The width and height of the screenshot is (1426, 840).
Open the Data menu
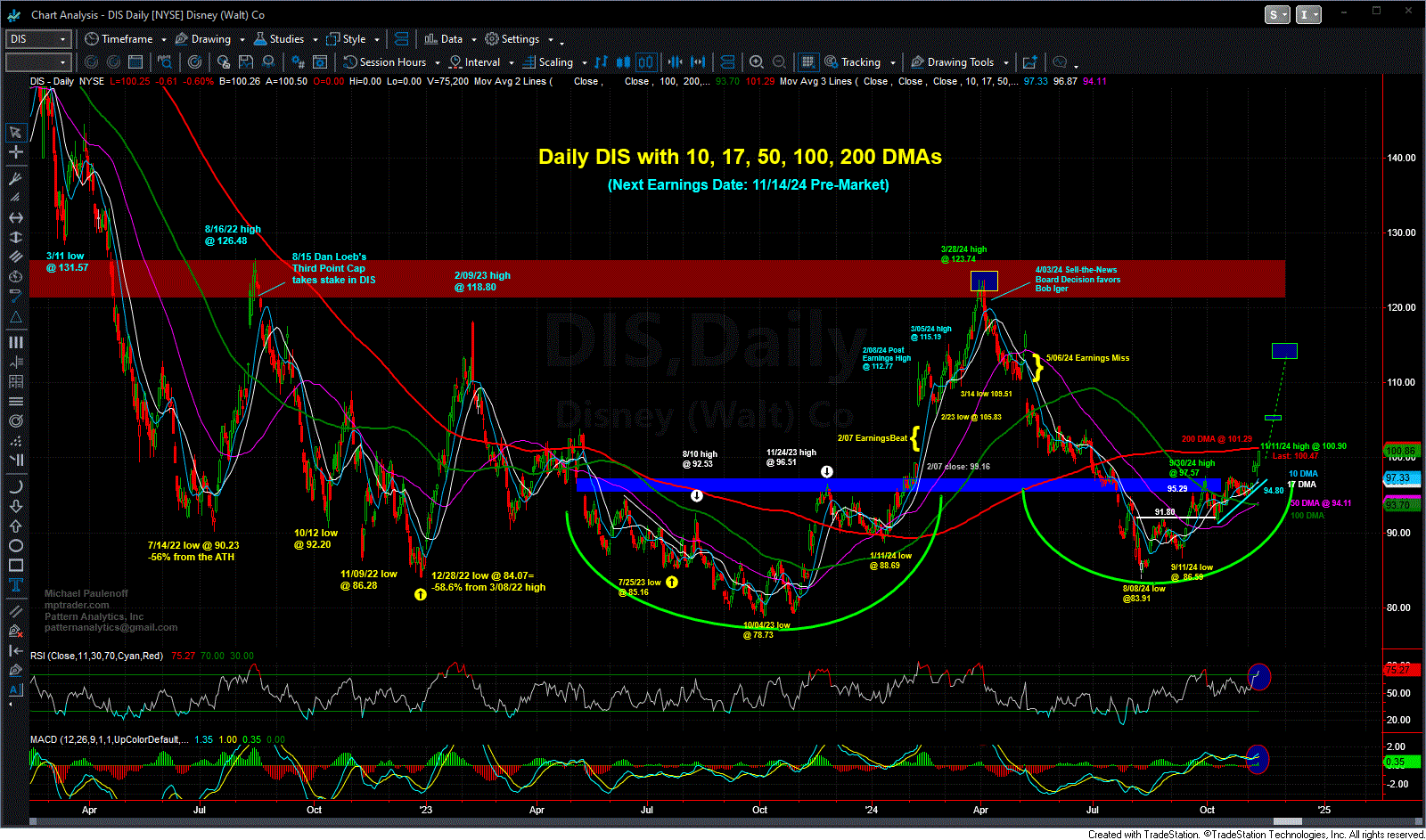tap(451, 39)
